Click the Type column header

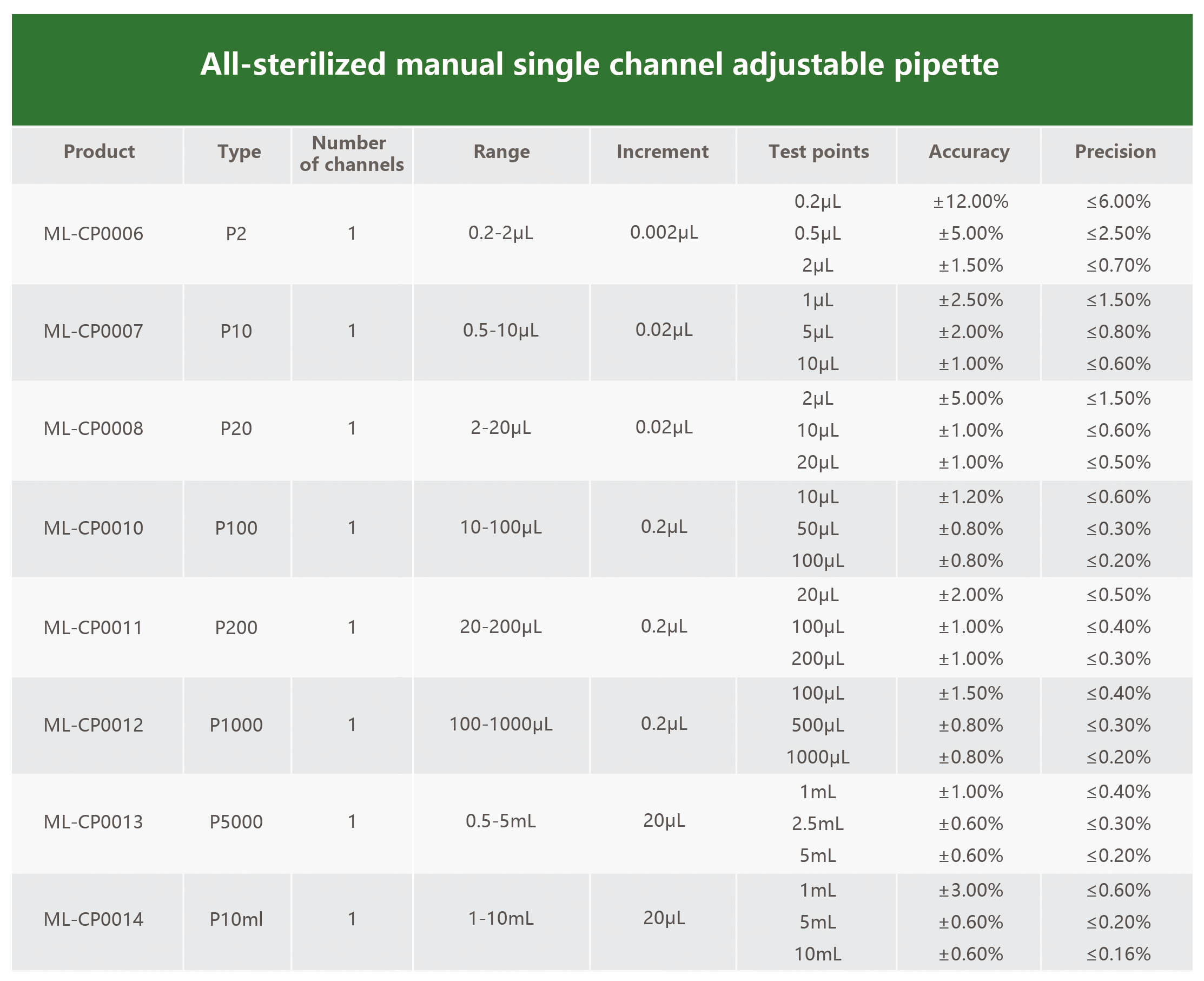pyautogui.click(x=239, y=152)
